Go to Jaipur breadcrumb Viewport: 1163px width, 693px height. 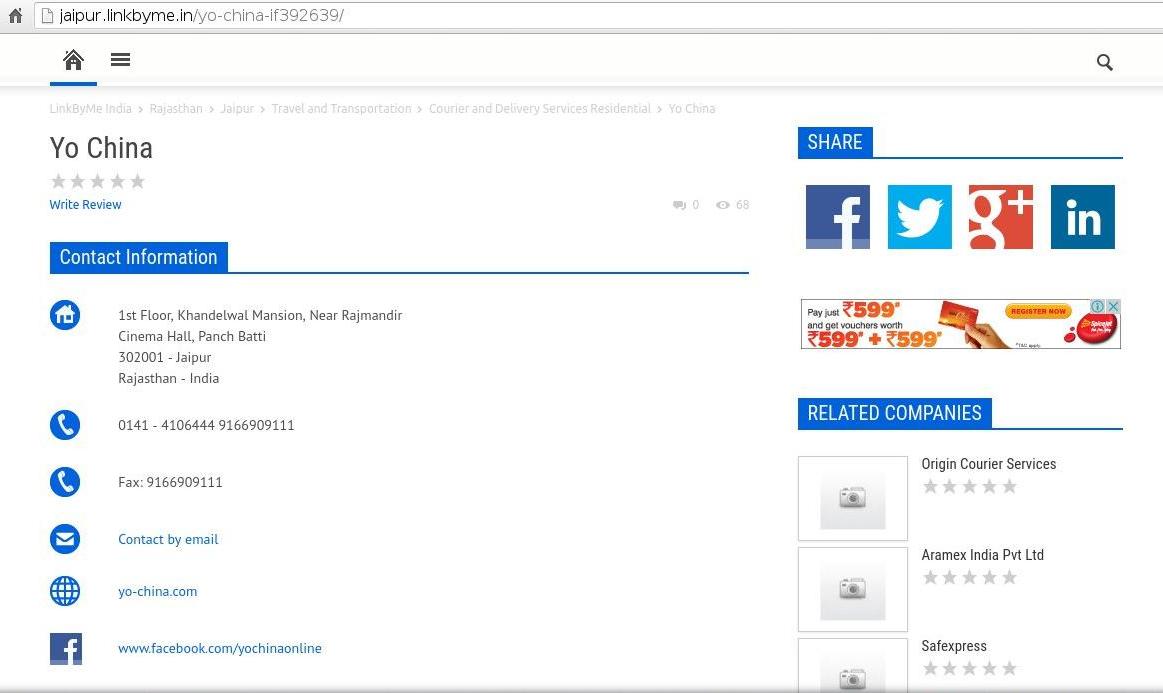coord(237,108)
